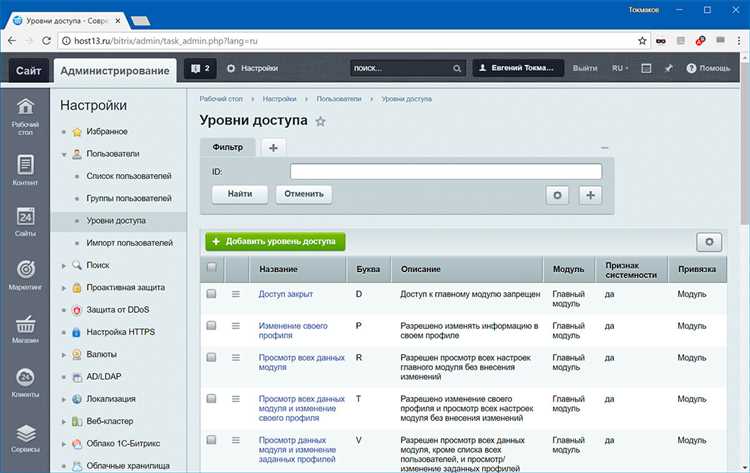Image resolution: width=750 pixels, height=473 pixels.
Task: Select the Фильтр tab
Action: 228,147
